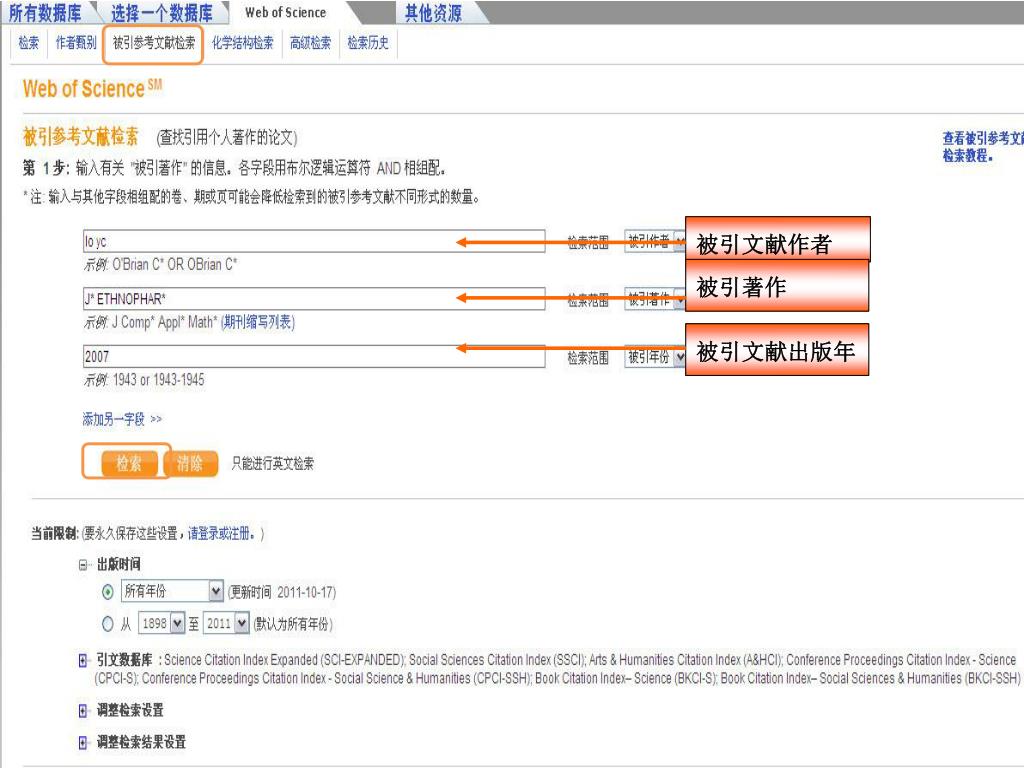Open the 查看被引参考文献检索教程 tutorial link
1024x768 pixels.
click(983, 146)
